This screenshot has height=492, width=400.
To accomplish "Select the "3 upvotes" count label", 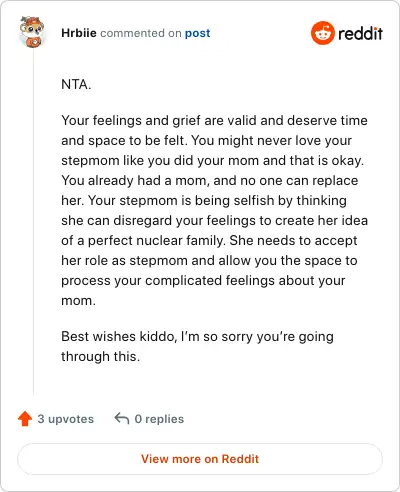I will coord(65,419).
